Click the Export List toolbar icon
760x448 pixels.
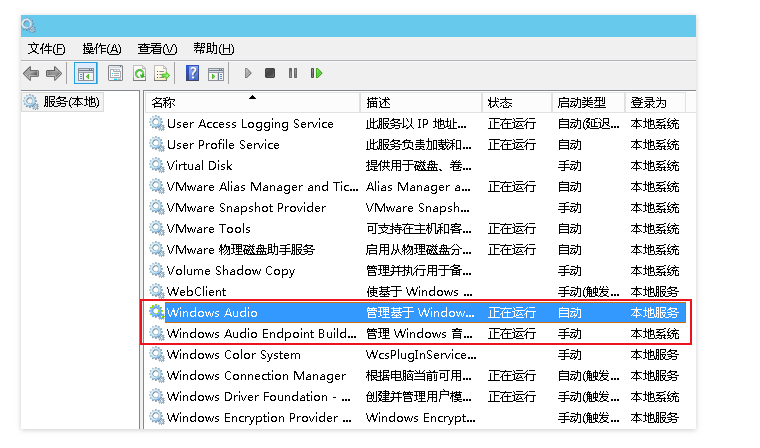pos(162,74)
